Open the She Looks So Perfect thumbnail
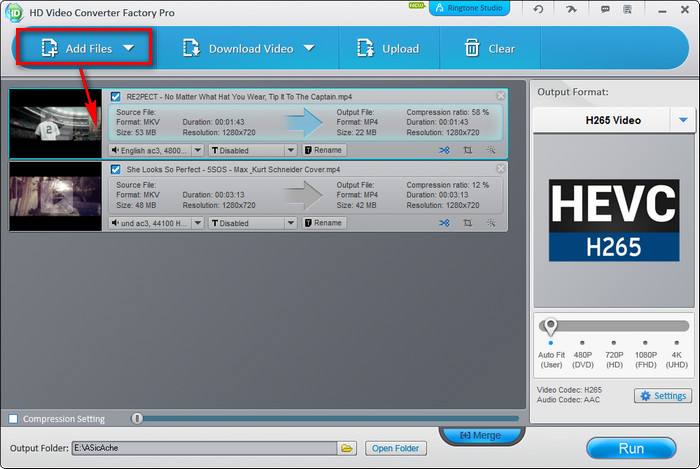Screen dimensions: 700x469 coord(55,196)
